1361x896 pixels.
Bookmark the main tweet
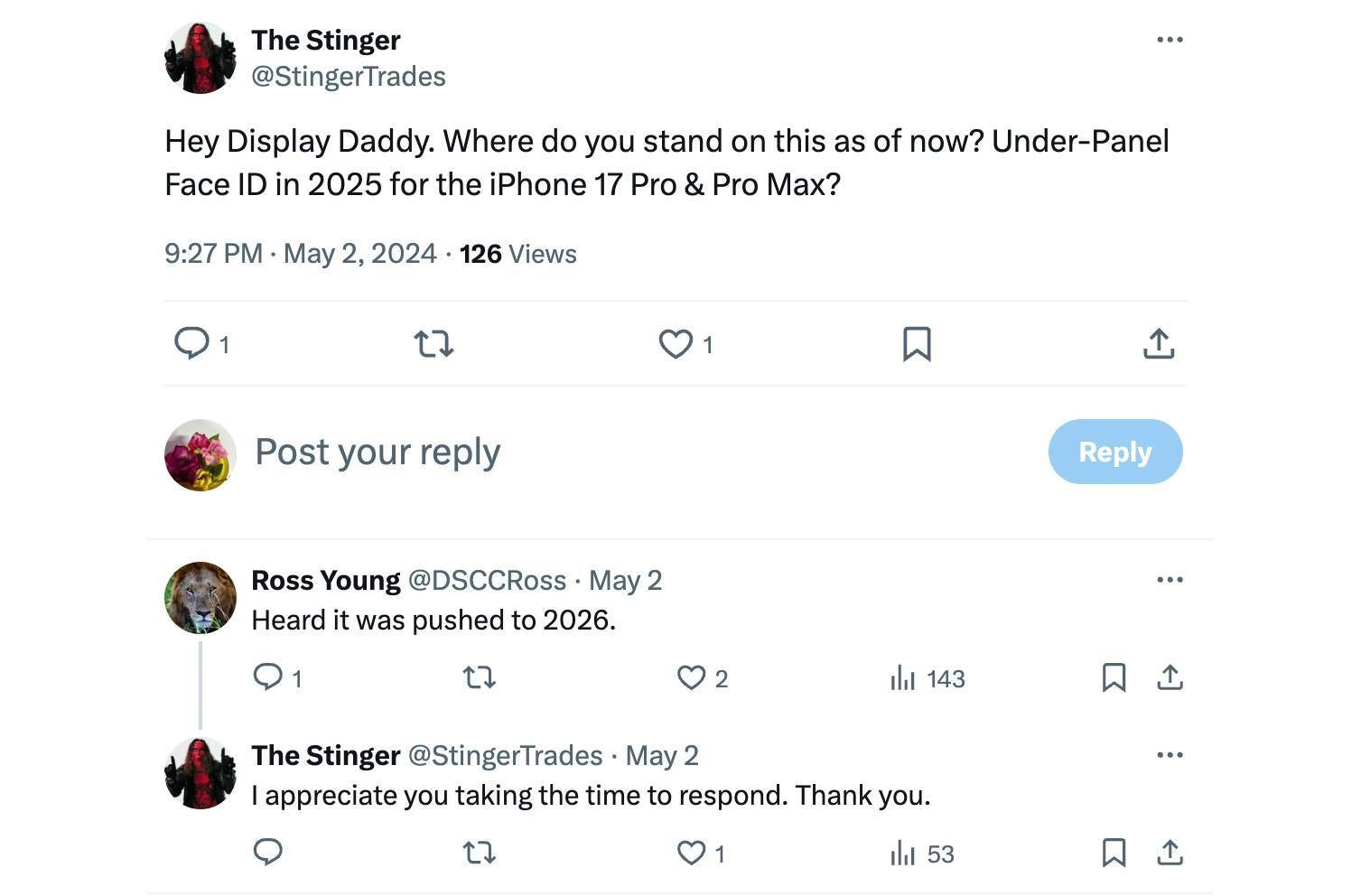coord(917,344)
